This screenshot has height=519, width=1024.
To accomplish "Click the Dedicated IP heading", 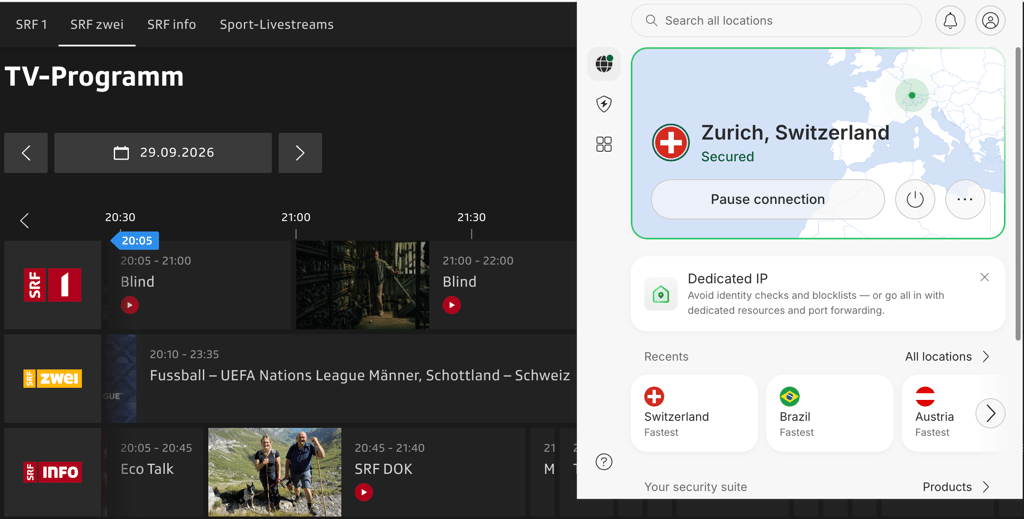I will click(x=728, y=279).
